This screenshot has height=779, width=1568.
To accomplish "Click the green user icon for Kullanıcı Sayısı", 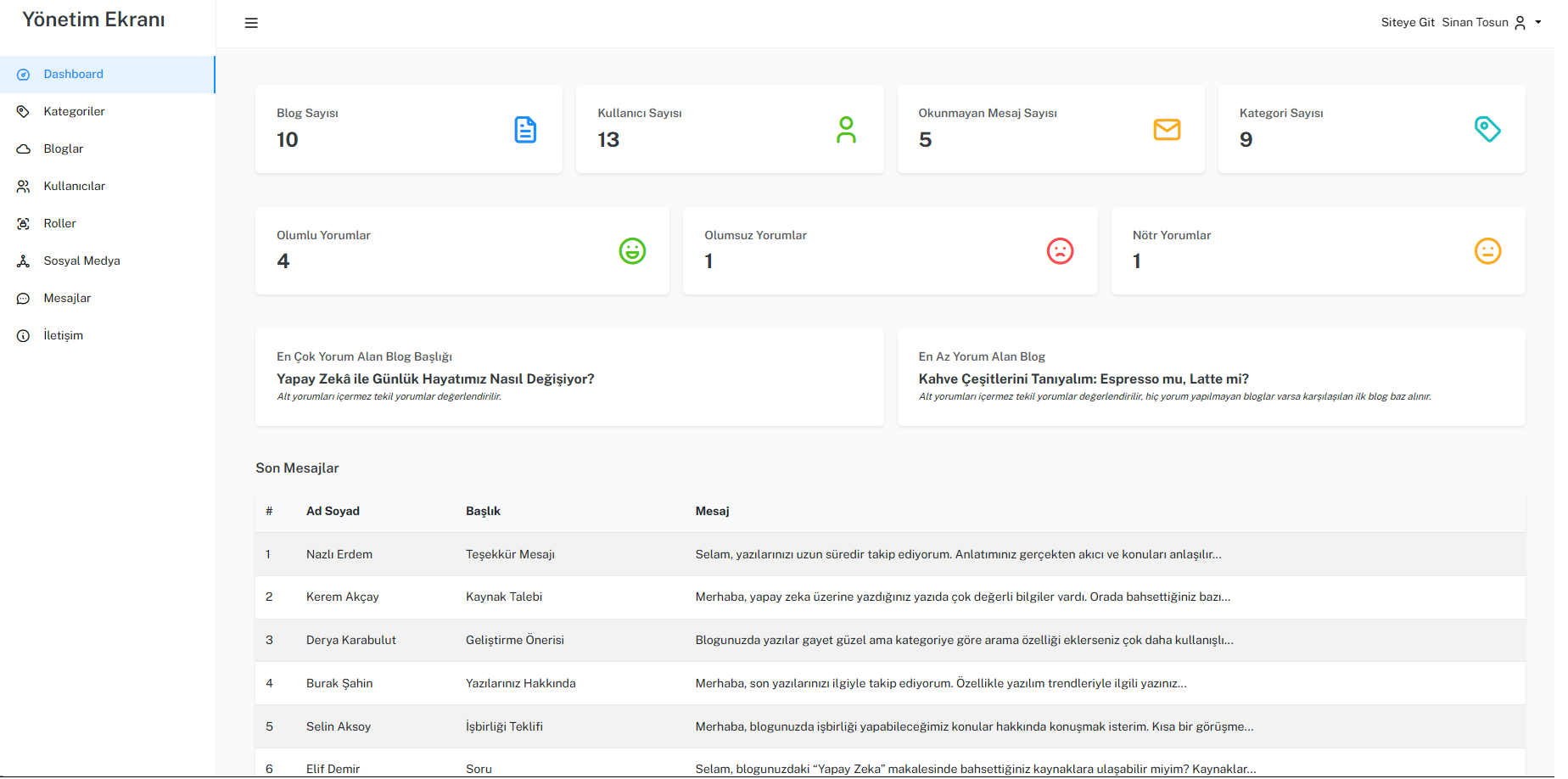I will [x=846, y=130].
